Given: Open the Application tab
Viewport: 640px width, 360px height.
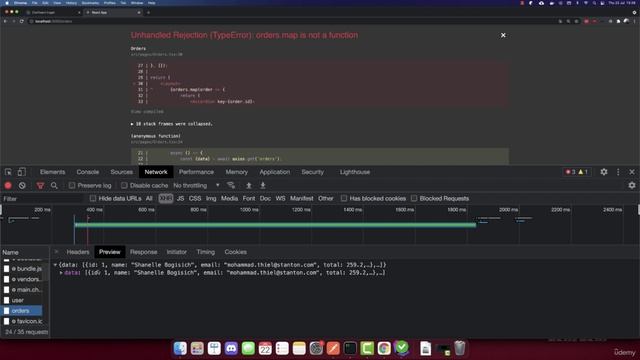Looking at the screenshot, I should tap(275, 172).
